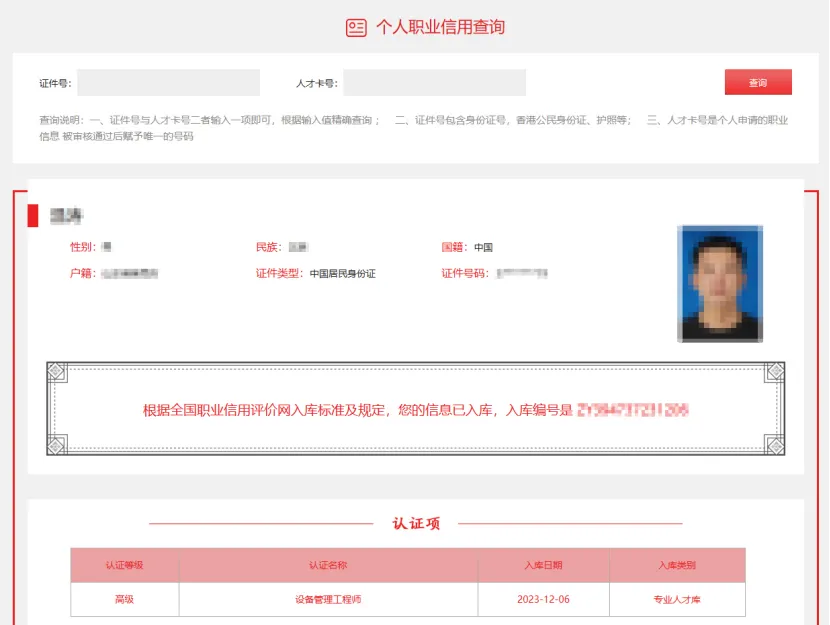Click the red 查询 button

pyautogui.click(x=758, y=82)
